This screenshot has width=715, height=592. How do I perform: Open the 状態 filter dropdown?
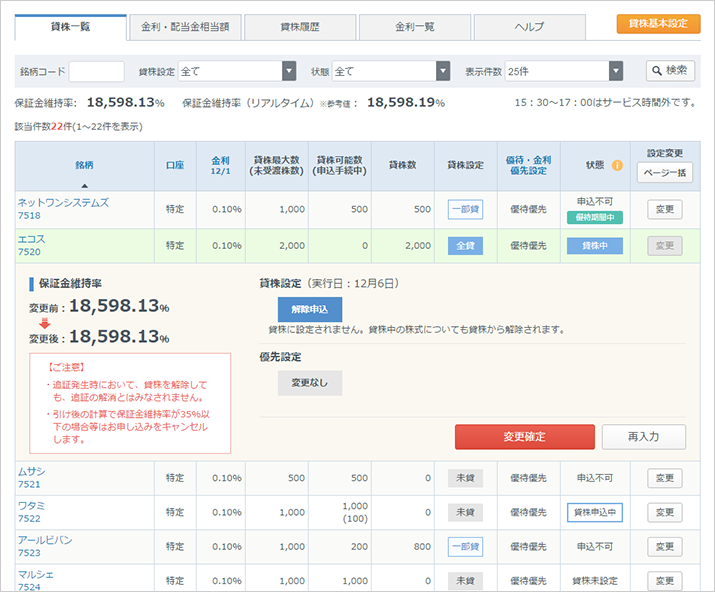[x=391, y=71]
